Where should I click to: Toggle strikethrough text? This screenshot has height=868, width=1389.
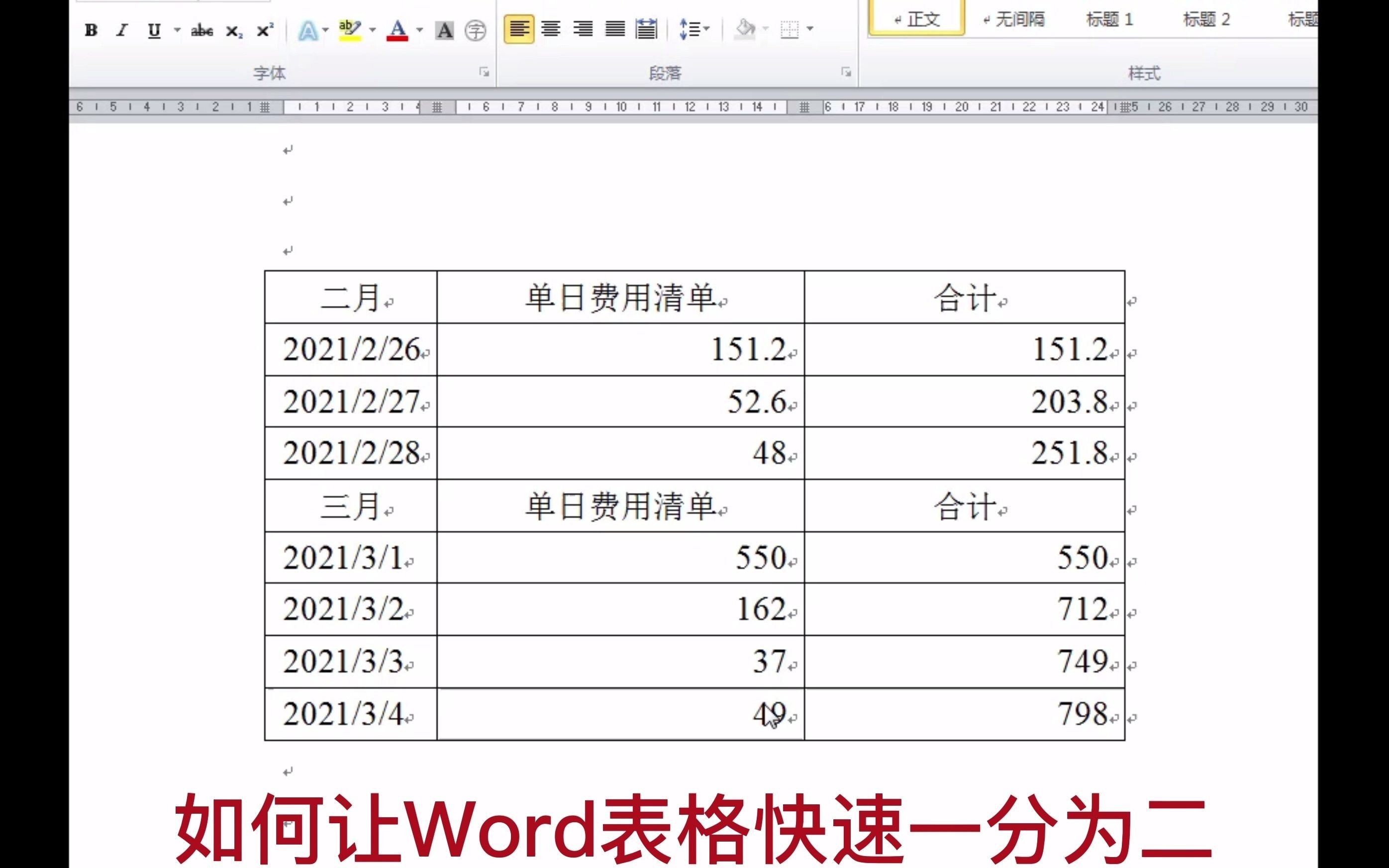202,30
